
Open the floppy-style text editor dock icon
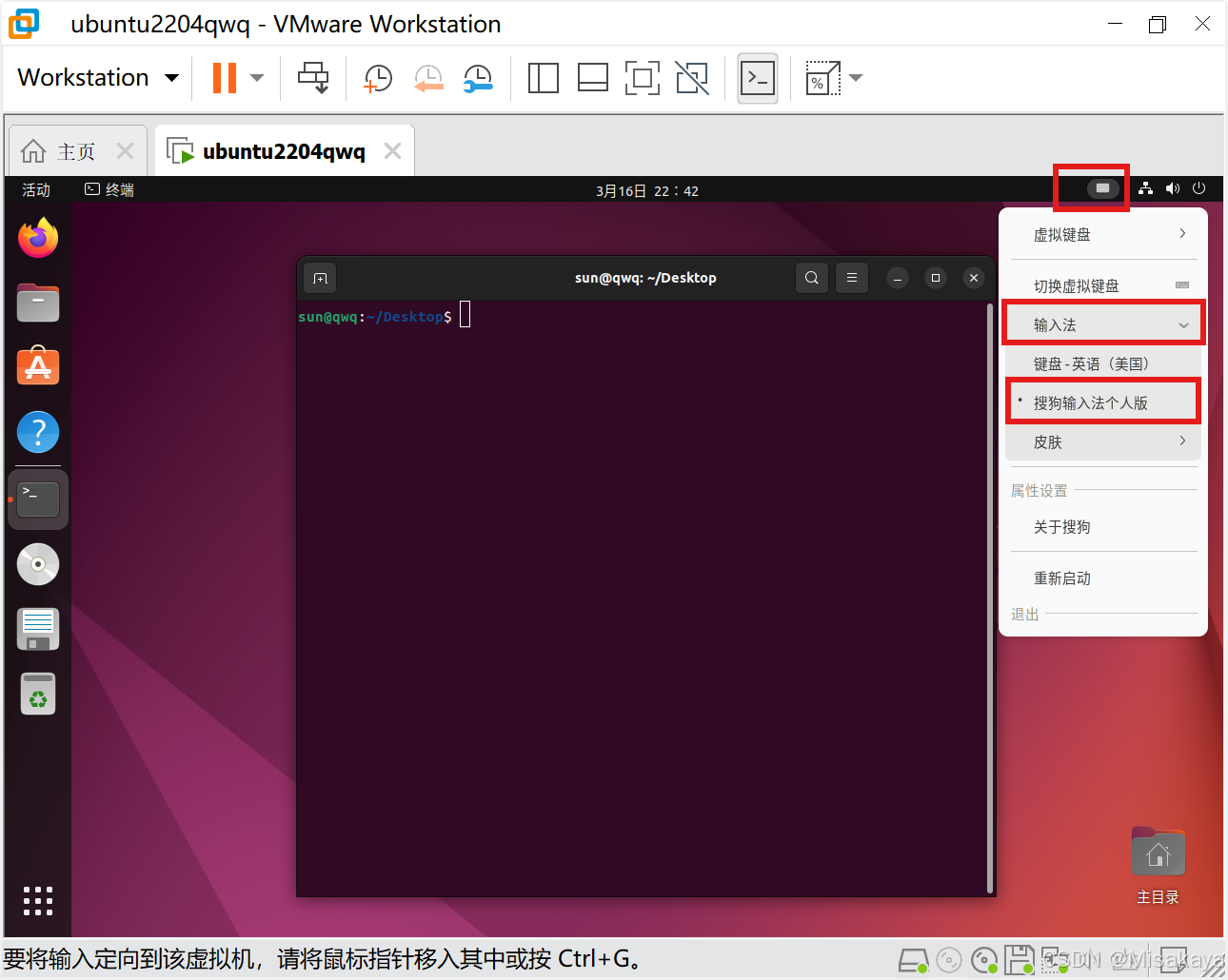pyautogui.click(x=38, y=629)
